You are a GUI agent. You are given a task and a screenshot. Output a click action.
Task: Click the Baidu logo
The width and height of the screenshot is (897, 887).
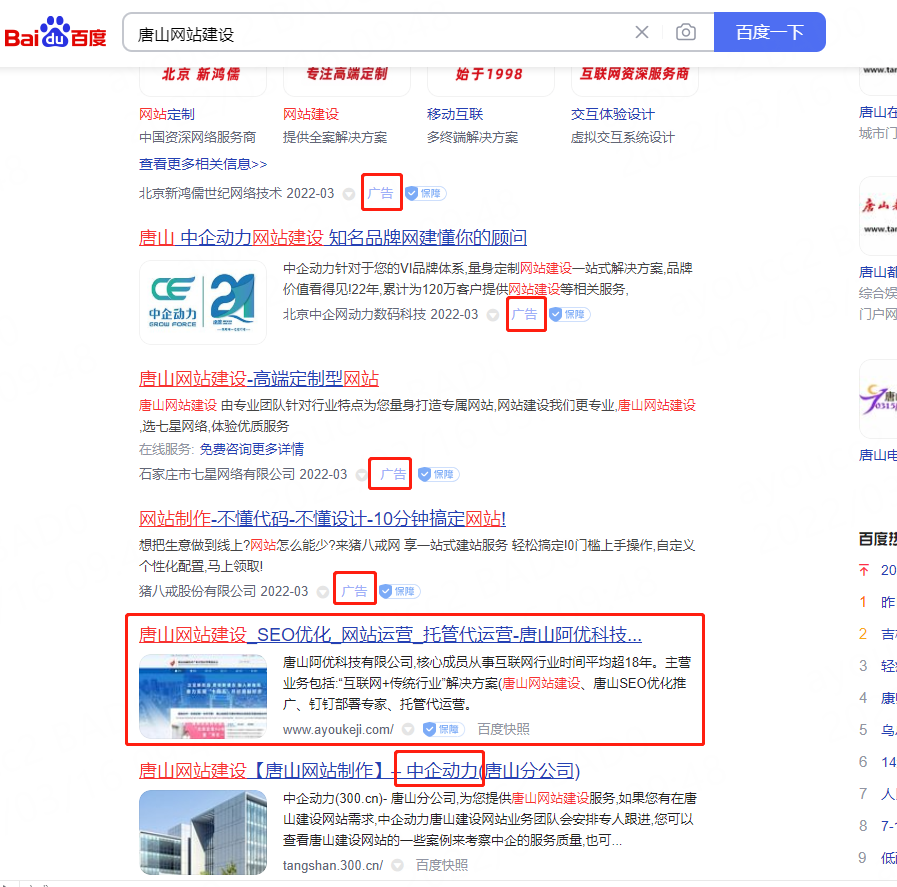[x=55, y=32]
